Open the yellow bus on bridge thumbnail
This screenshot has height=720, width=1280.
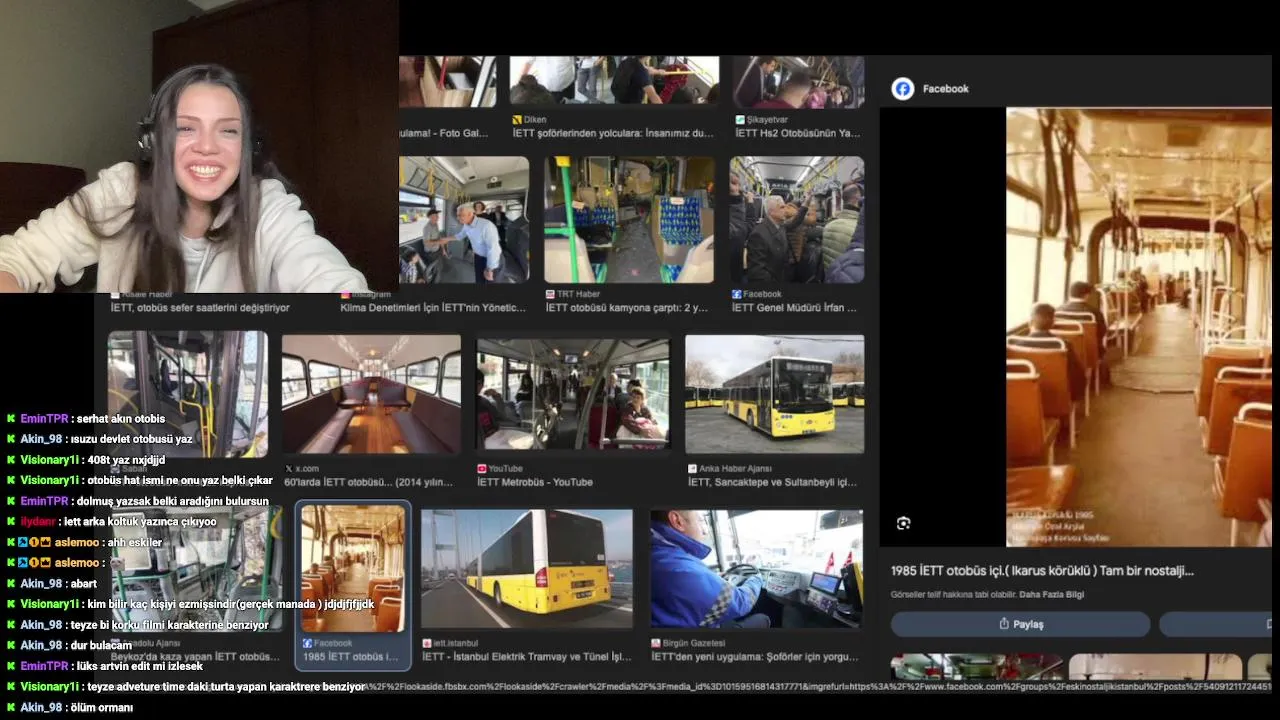527,569
